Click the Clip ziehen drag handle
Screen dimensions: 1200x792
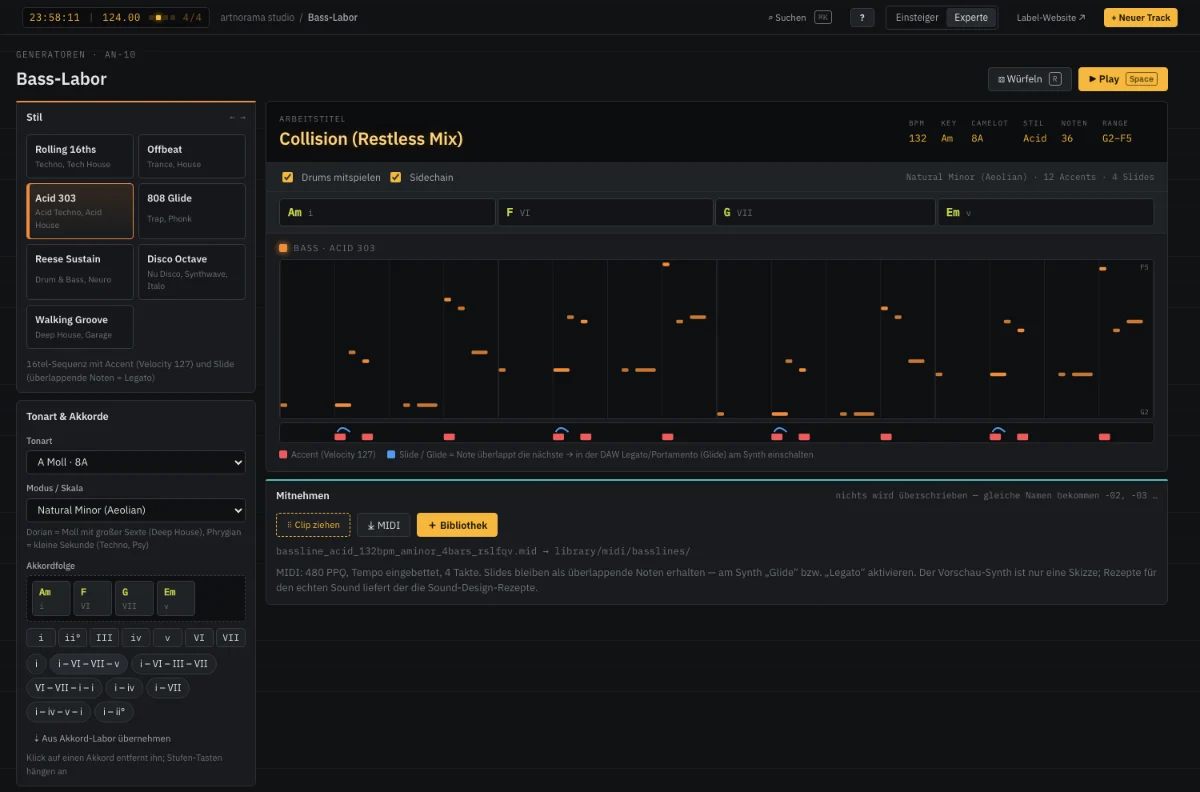click(x=313, y=525)
